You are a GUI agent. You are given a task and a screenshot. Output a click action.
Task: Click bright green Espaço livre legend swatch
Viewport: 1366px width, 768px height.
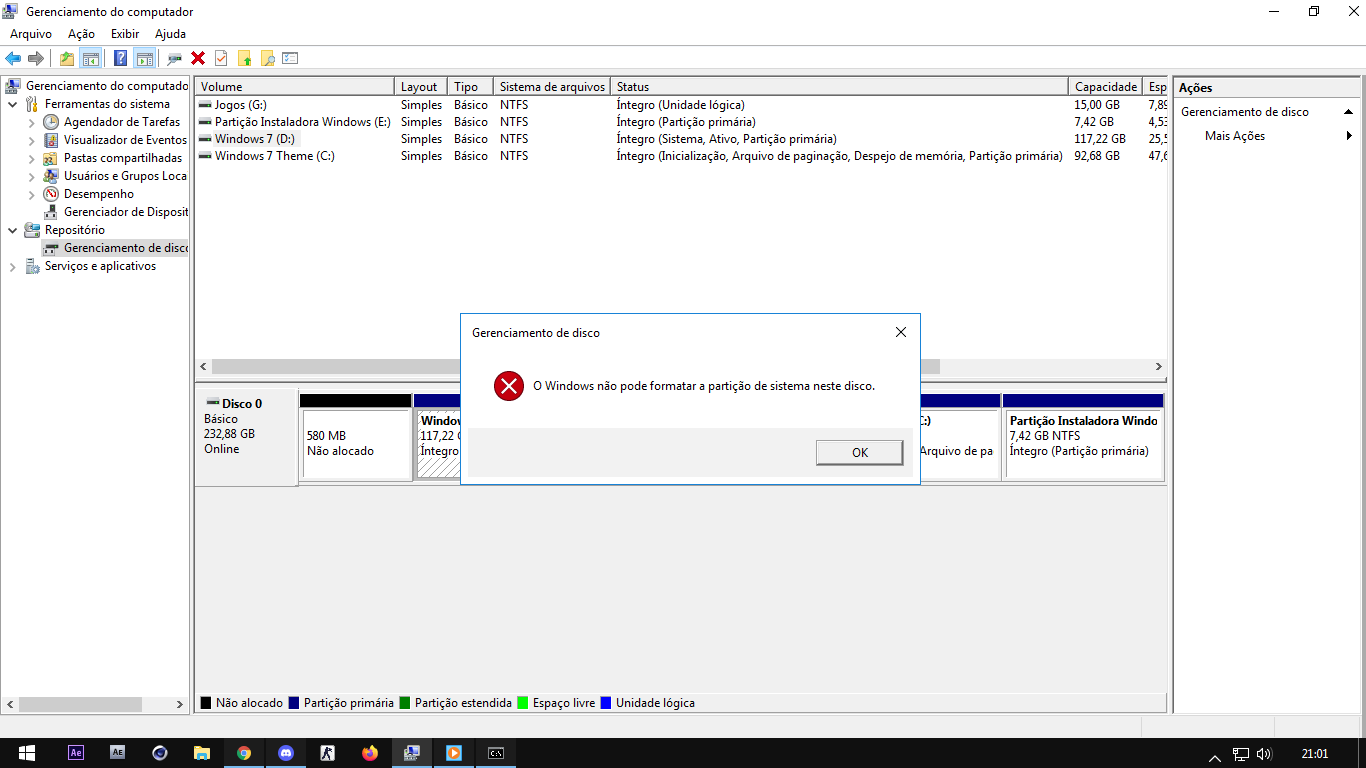[x=523, y=703]
